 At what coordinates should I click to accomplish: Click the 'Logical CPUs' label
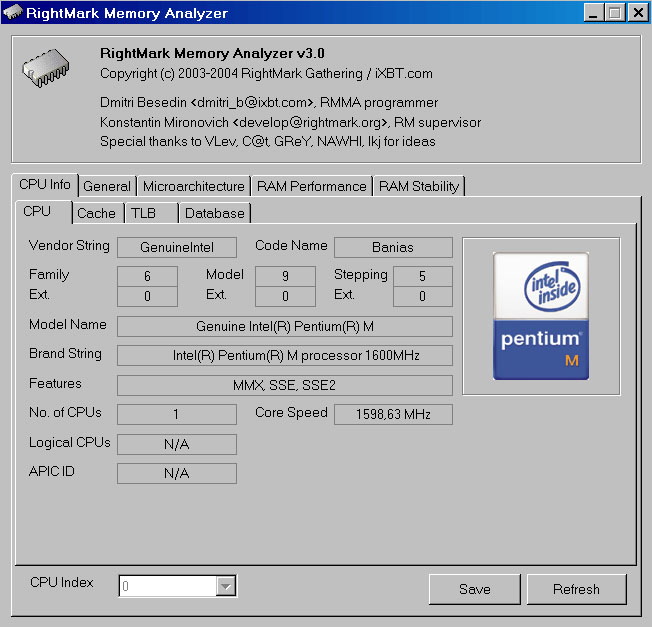[x=69, y=443]
